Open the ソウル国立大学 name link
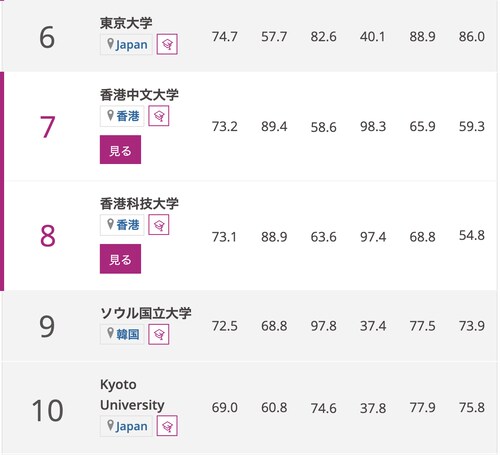Viewport: 500px width, 455px height. [x=146, y=313]
